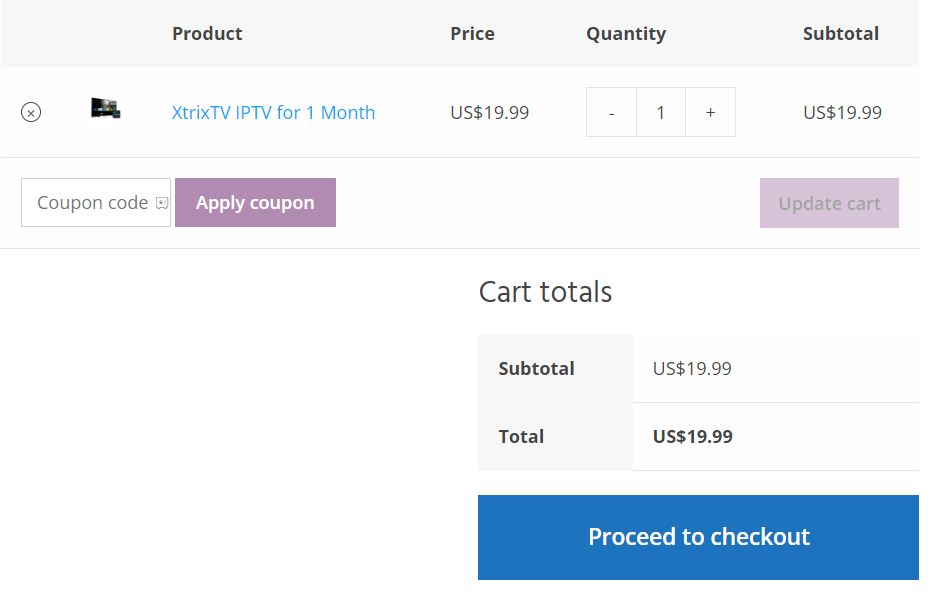Select the quantity number field showing 1
This screenshot has width=935, height=607.
[660, 112]
